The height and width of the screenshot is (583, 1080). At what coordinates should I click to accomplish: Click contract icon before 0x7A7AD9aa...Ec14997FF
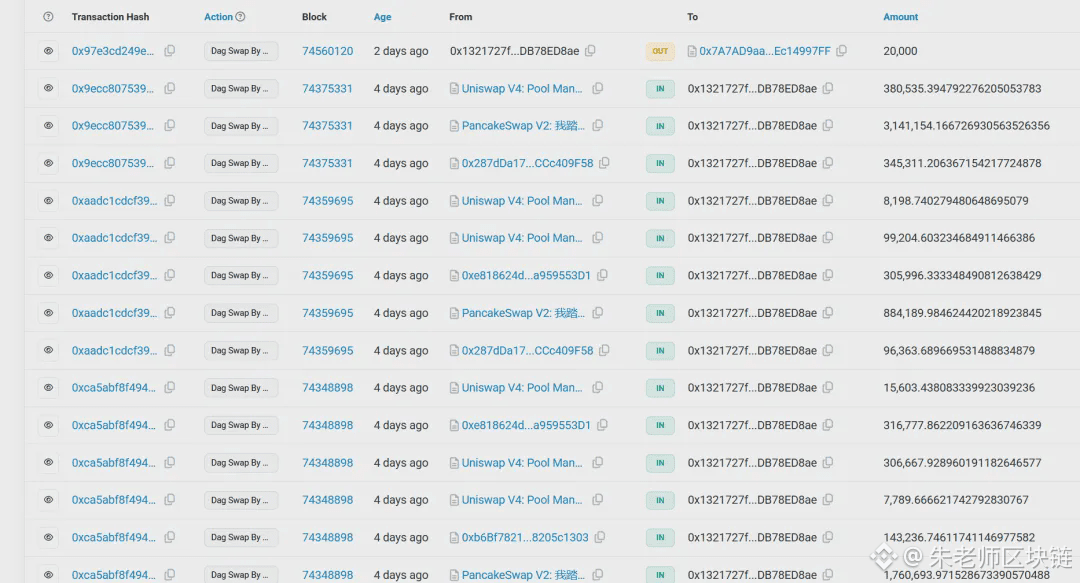click(x=692, y=51)
